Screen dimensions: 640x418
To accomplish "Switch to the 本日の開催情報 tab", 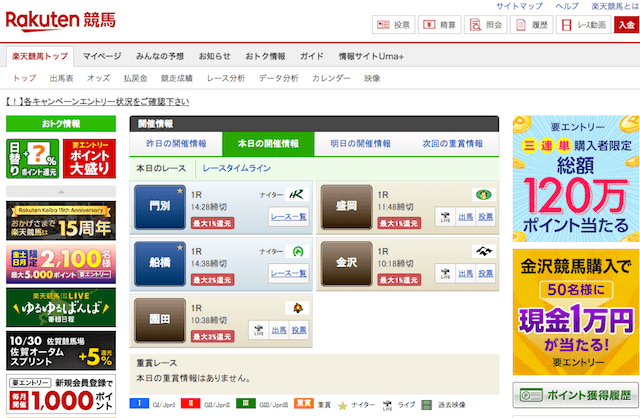I will point(268,144).
